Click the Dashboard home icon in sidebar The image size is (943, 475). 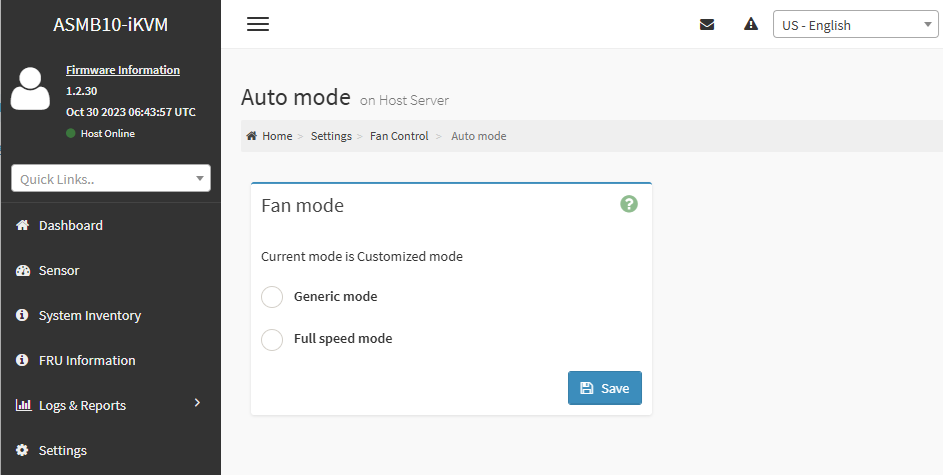tap(22, 225)
